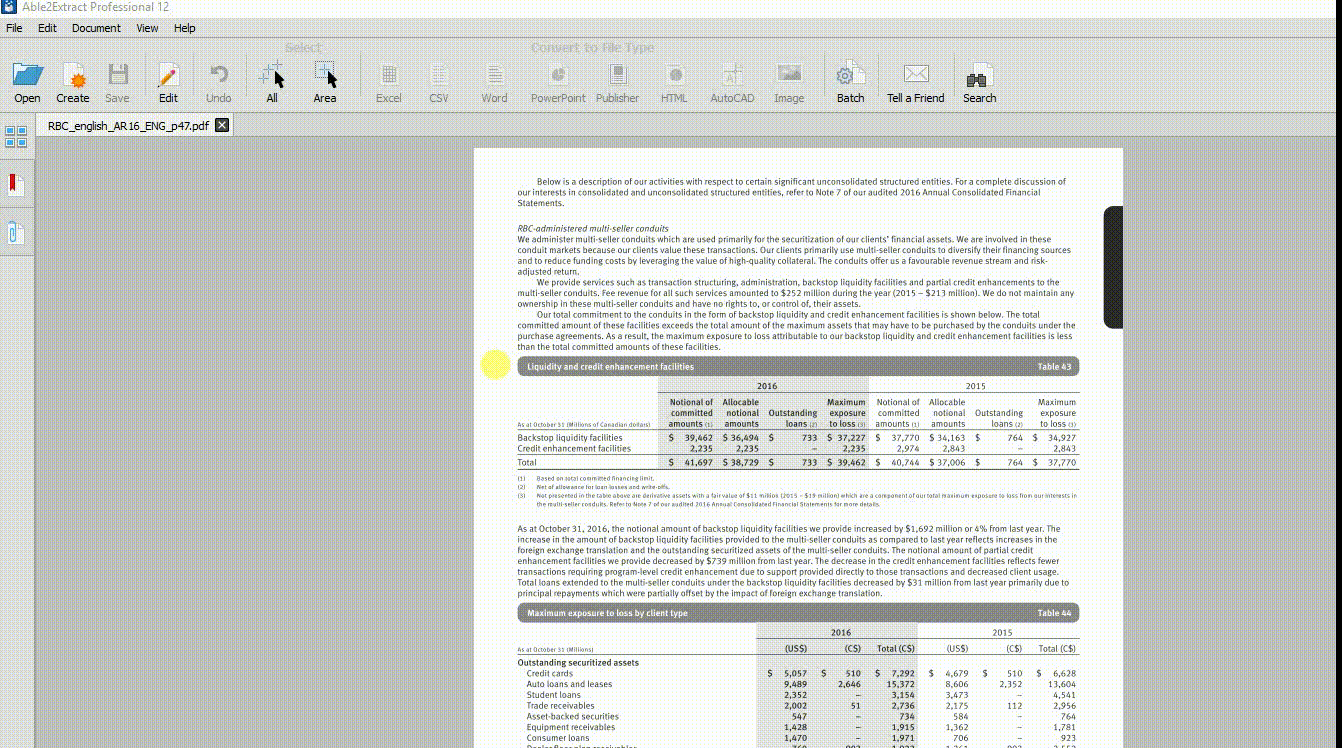
Task: Close the RBC_english_AR16_ENG_p47.pdf tab
Action: click(x=222, y=125)
